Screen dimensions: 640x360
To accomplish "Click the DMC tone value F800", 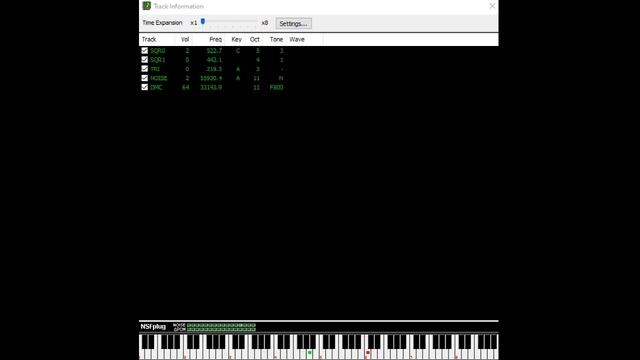I will coord(276,87).
